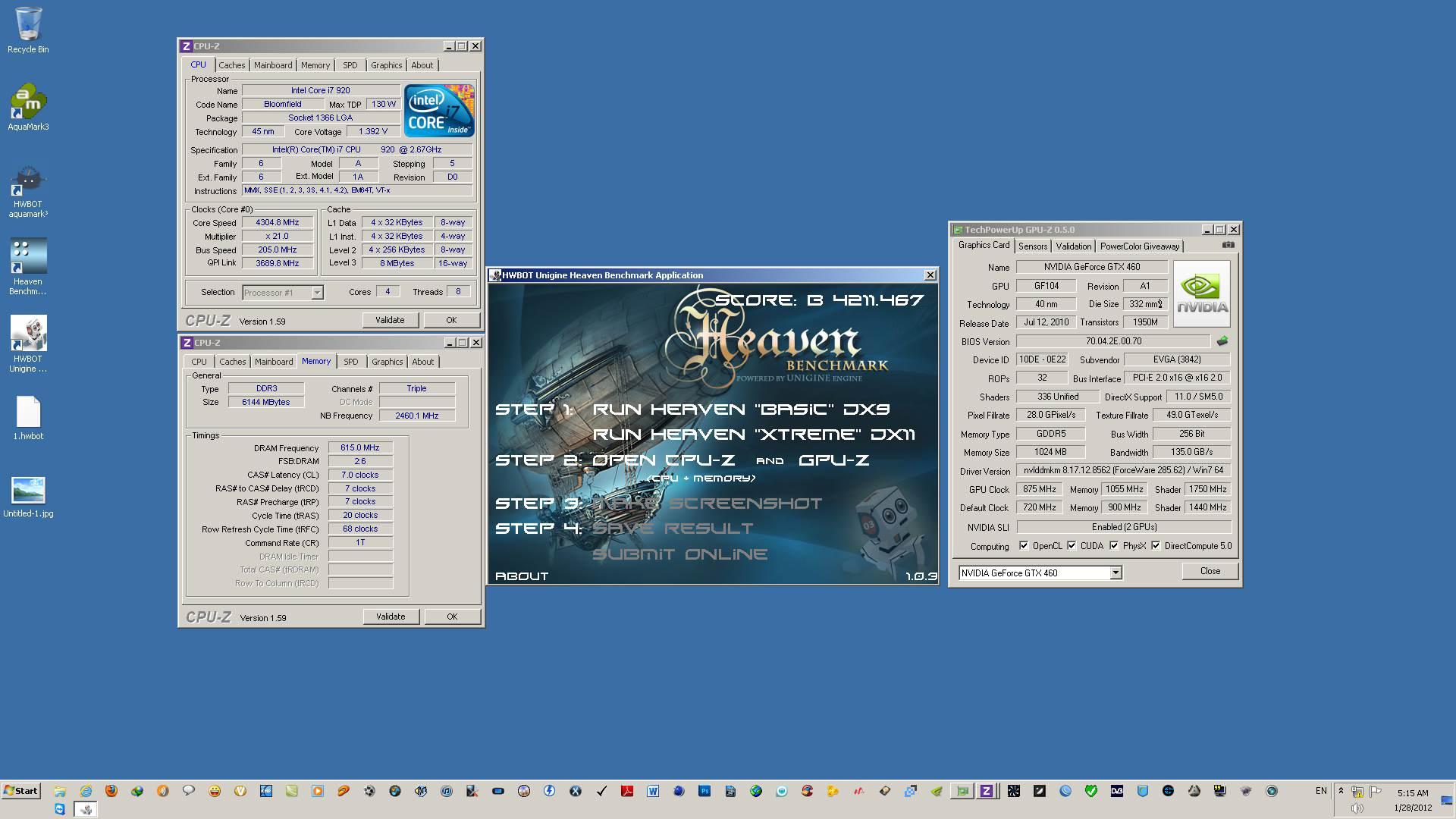Click the Close button in GPU-Z
The height and width of the screenshot is (819, 1456).
[1210, 571]
